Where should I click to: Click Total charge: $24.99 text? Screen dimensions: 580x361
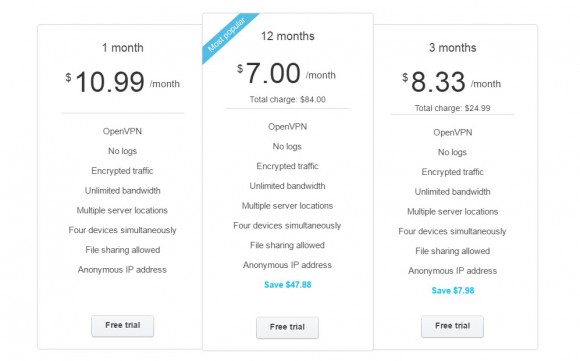tap(452, 108)
